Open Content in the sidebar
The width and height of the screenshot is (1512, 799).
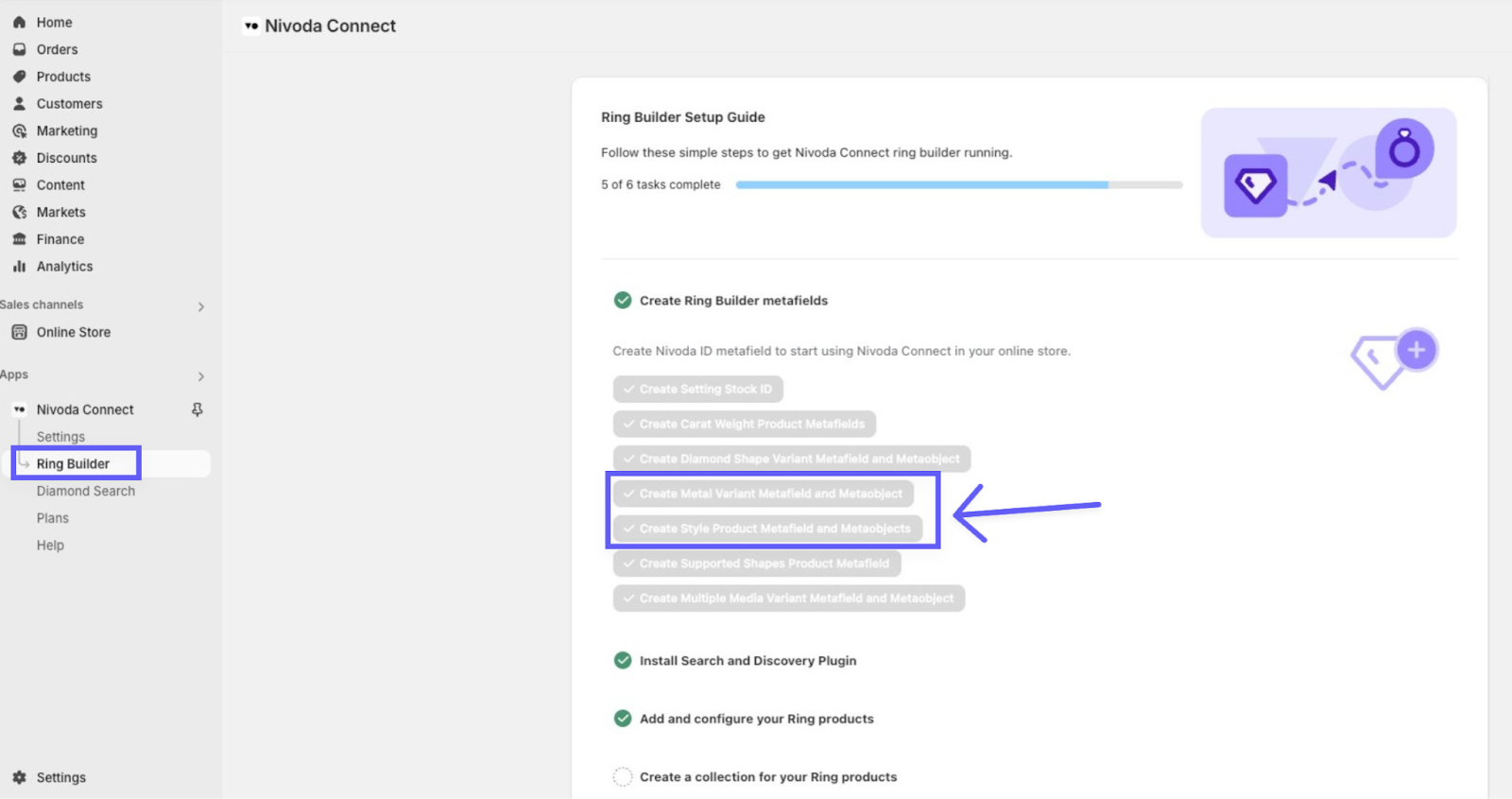click(x=60, y=185)
